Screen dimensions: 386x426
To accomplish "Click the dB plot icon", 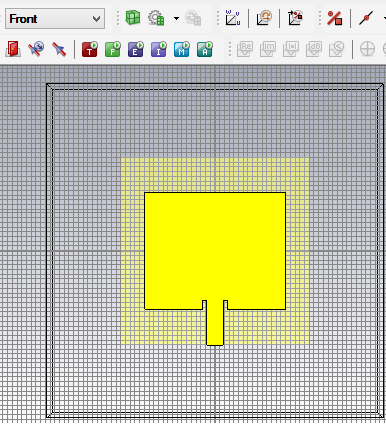I will (x=314, y=49).
